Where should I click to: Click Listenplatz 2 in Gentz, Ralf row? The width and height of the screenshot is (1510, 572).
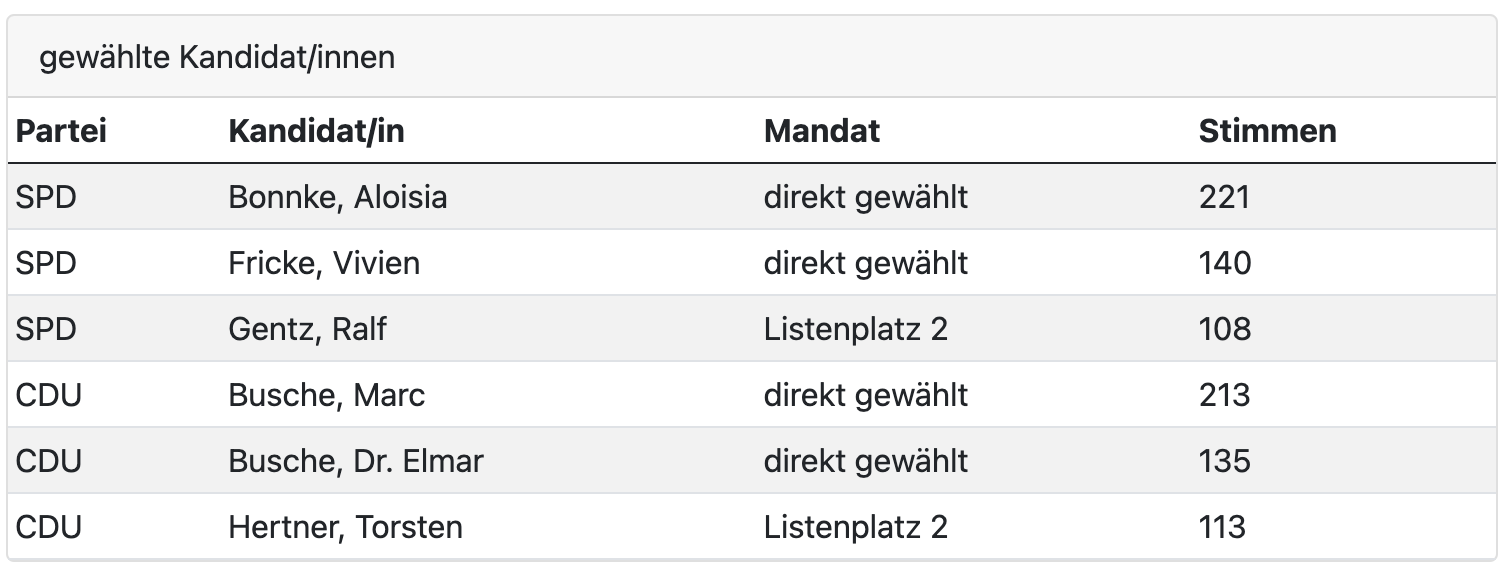click(x=855, y=329)
